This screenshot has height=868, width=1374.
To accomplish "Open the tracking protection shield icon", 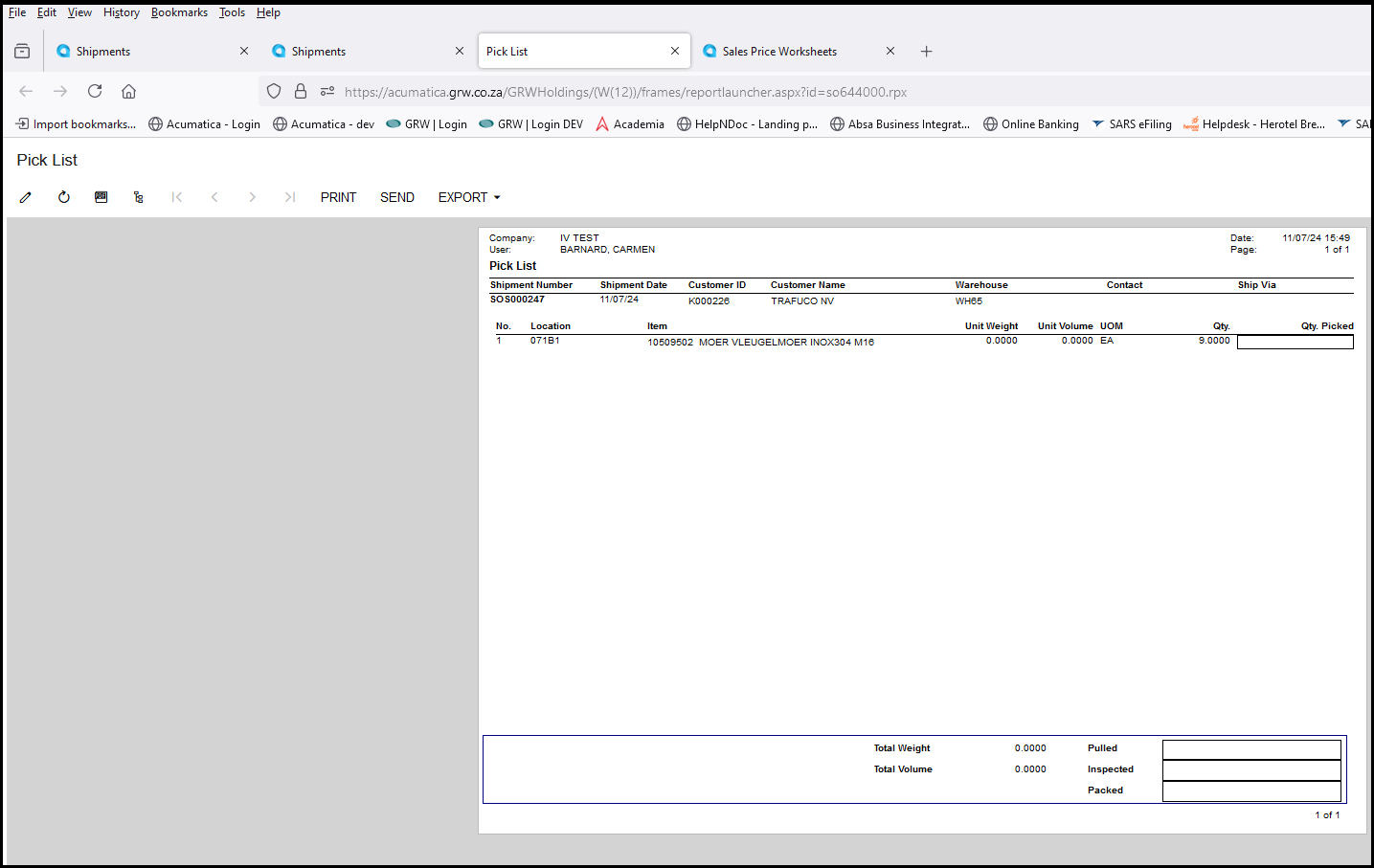I will click(x=274, y=92).
